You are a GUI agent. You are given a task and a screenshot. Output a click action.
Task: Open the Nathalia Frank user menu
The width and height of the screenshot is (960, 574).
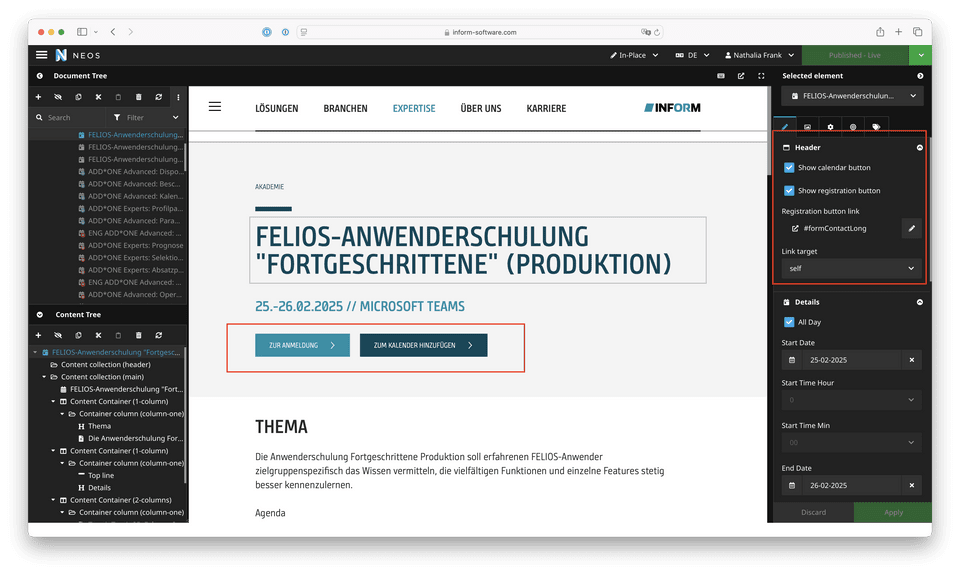click(x=759, y=55)
